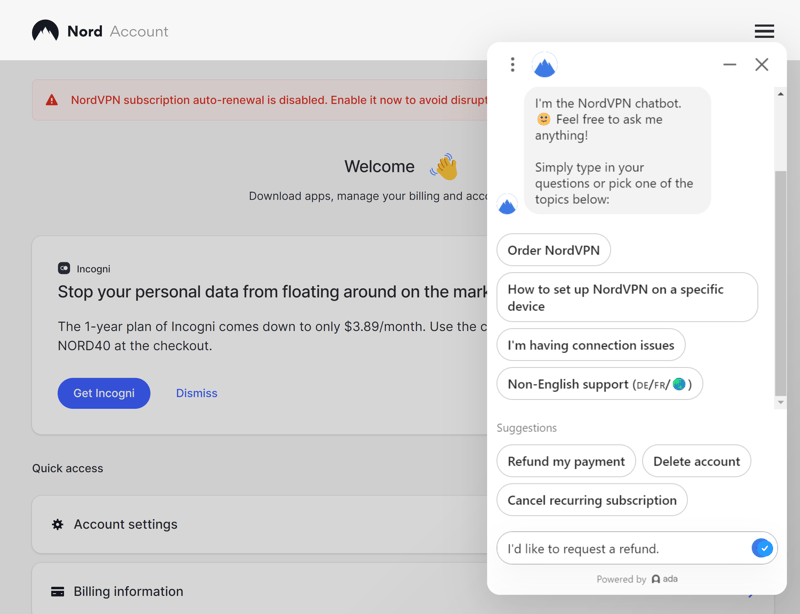Open Billing information quick access
The image size is (800, 614).
(260, 588)
